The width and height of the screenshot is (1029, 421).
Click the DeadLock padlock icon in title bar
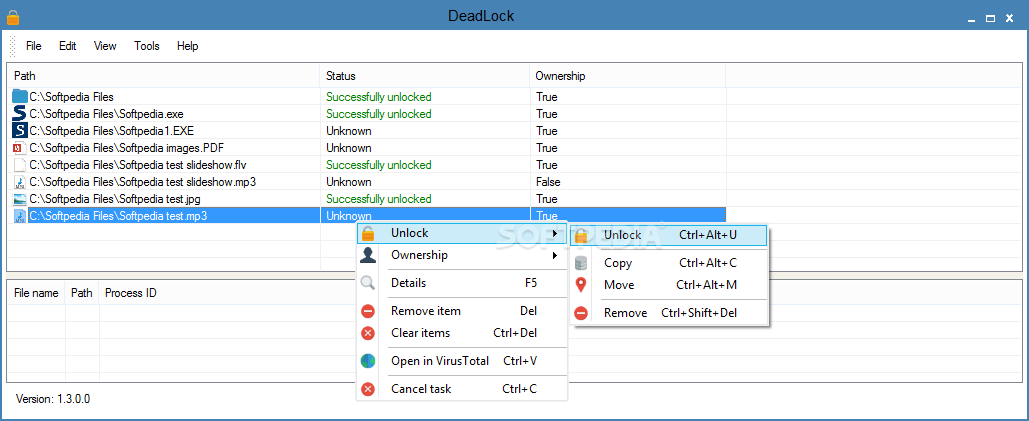(x=13, y=16)
